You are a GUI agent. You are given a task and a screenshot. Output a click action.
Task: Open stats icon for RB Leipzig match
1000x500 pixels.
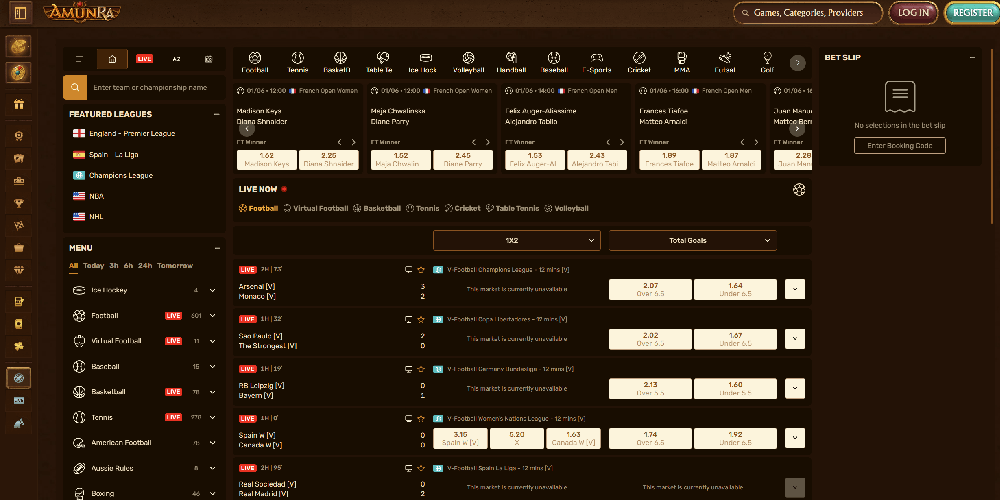coord(409,369)
